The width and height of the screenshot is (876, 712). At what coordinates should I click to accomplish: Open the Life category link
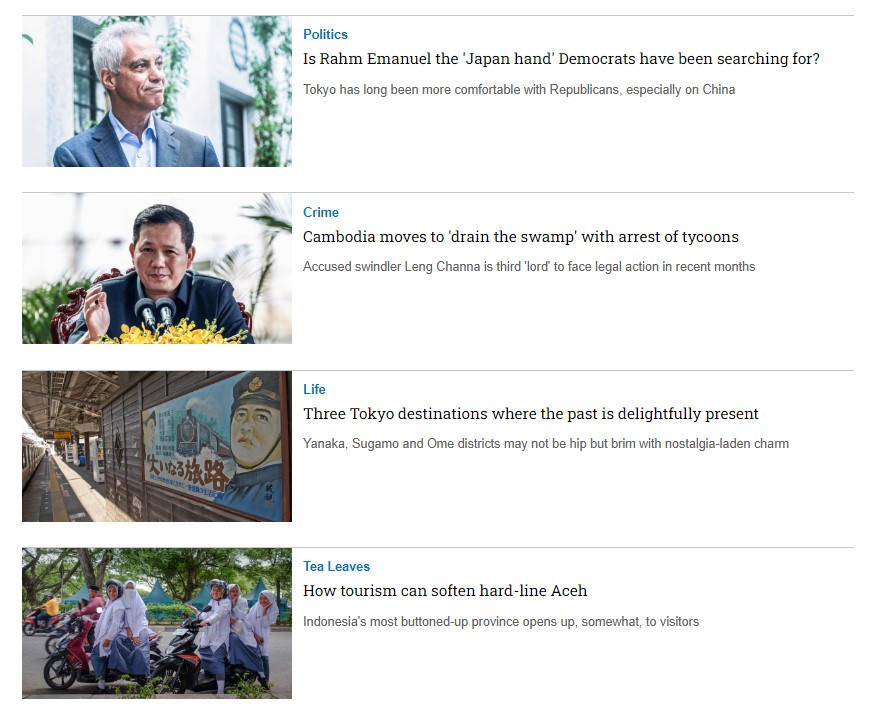pyautogui.click(x=314, y=390)
